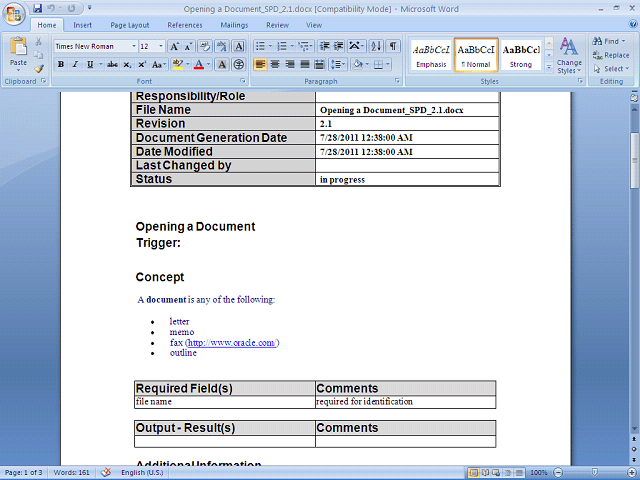The width and height of the screenshot is (640, 480).
Task: Click the Words: 161 status indicator
Action: 71,473
